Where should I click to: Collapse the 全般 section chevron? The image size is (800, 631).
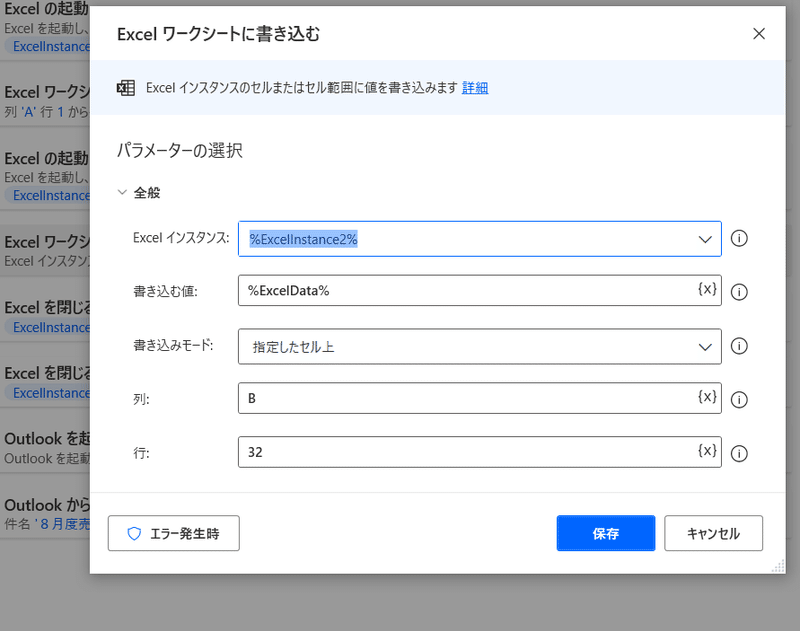pyautogui.click(x=122, y=192)
